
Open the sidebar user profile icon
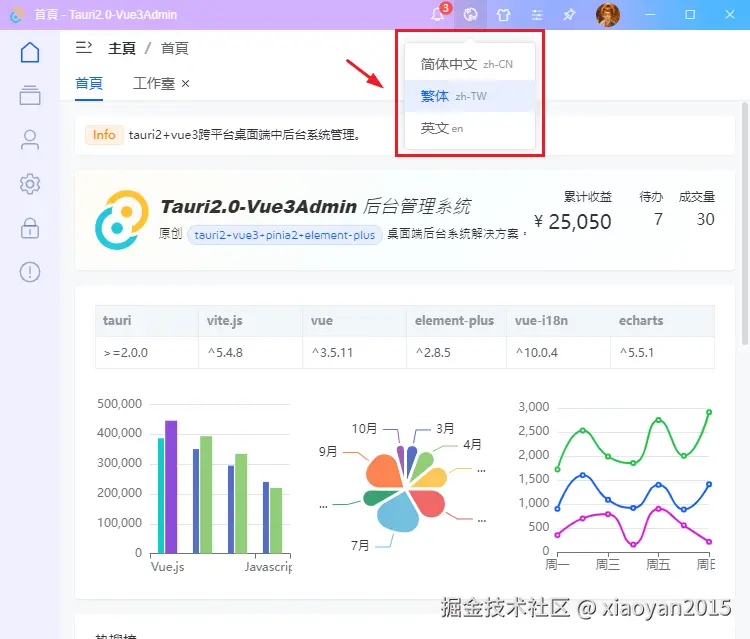[30, 139]
